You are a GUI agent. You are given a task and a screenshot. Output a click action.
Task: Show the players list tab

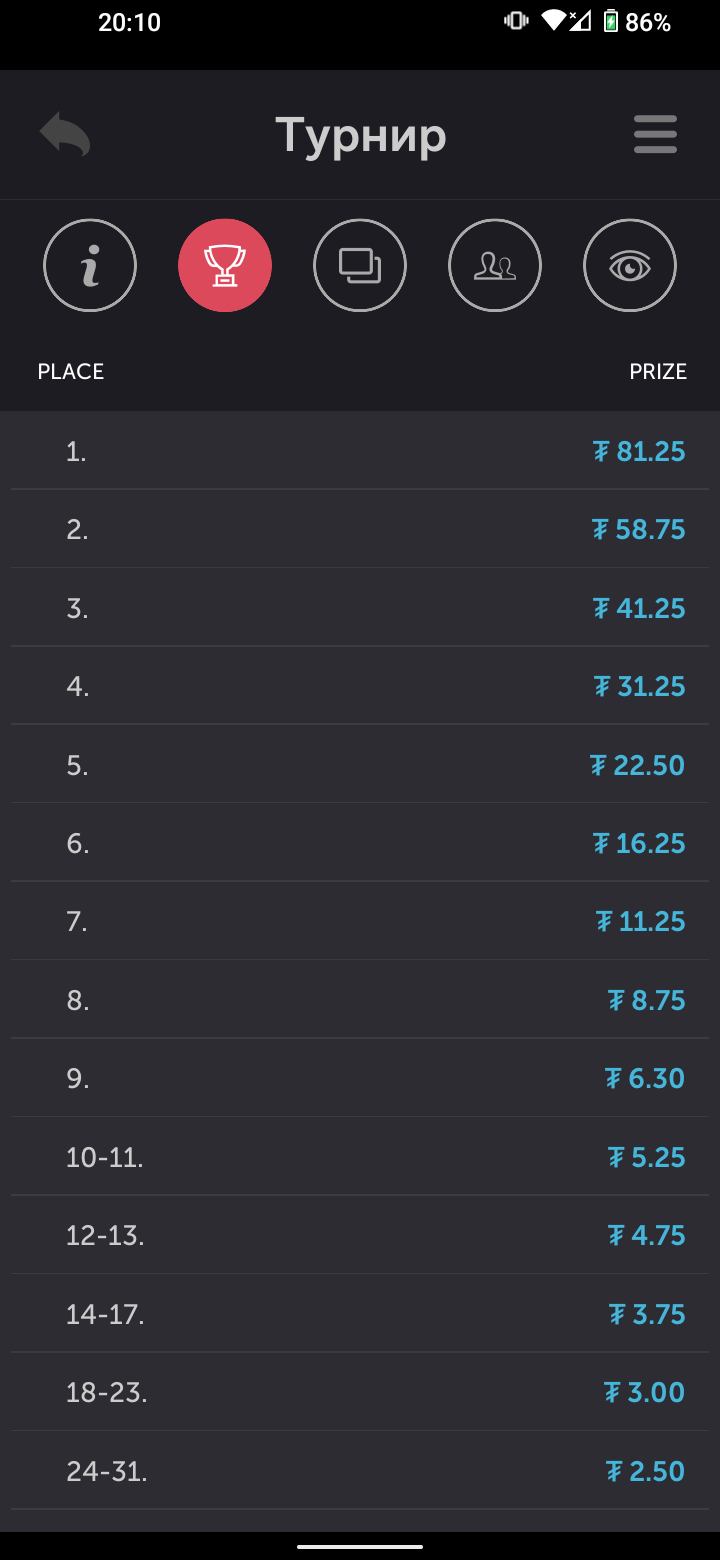[495, 266]
